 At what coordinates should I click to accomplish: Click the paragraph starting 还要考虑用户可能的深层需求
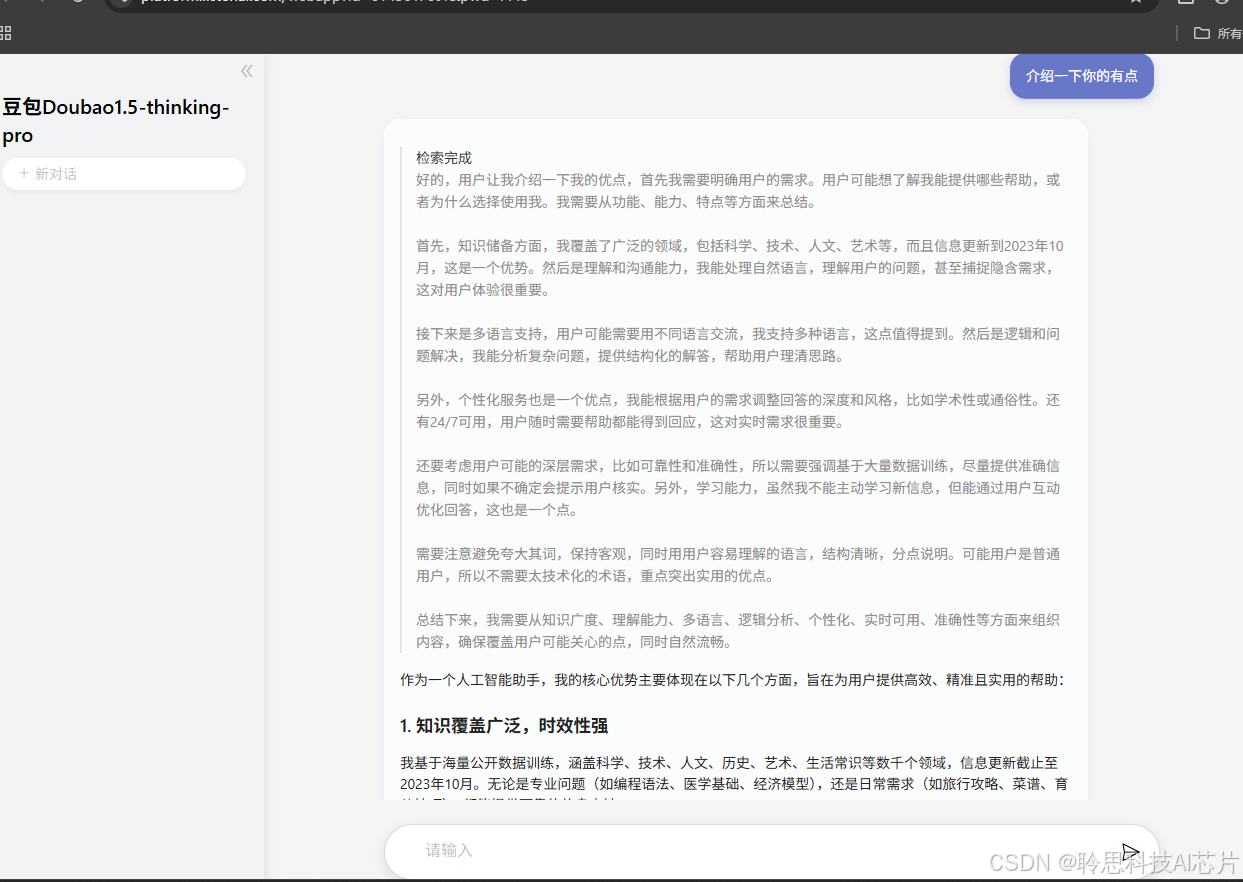738,488
